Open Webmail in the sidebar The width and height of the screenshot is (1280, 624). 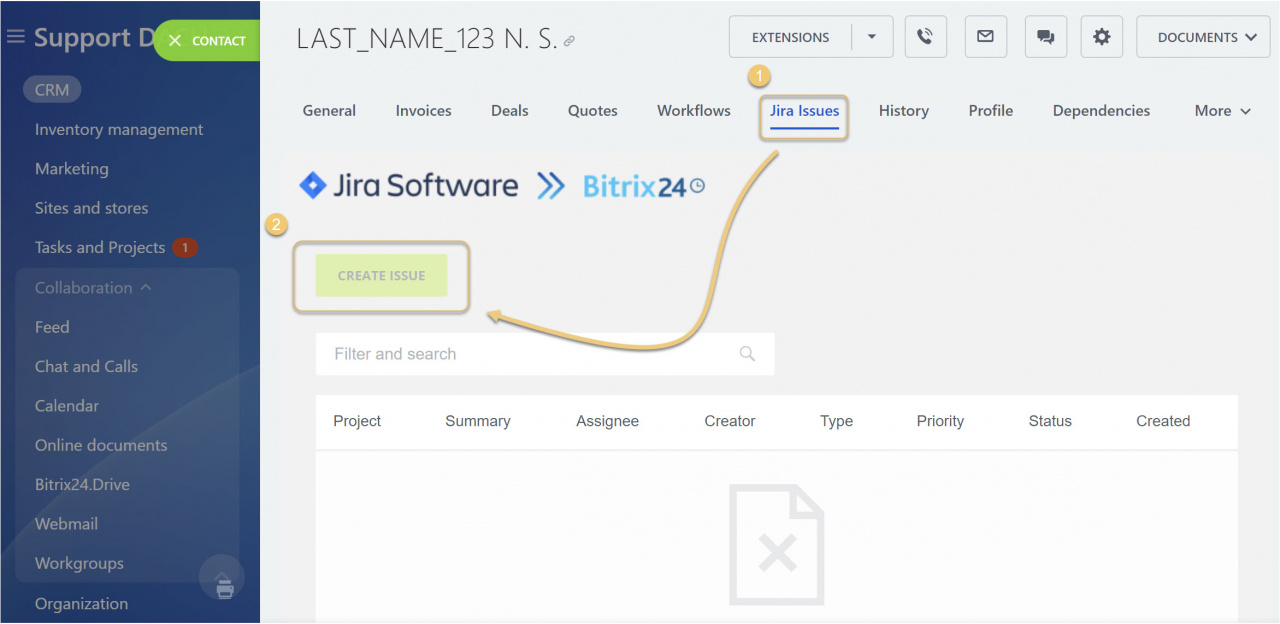[x=66, y=524]
